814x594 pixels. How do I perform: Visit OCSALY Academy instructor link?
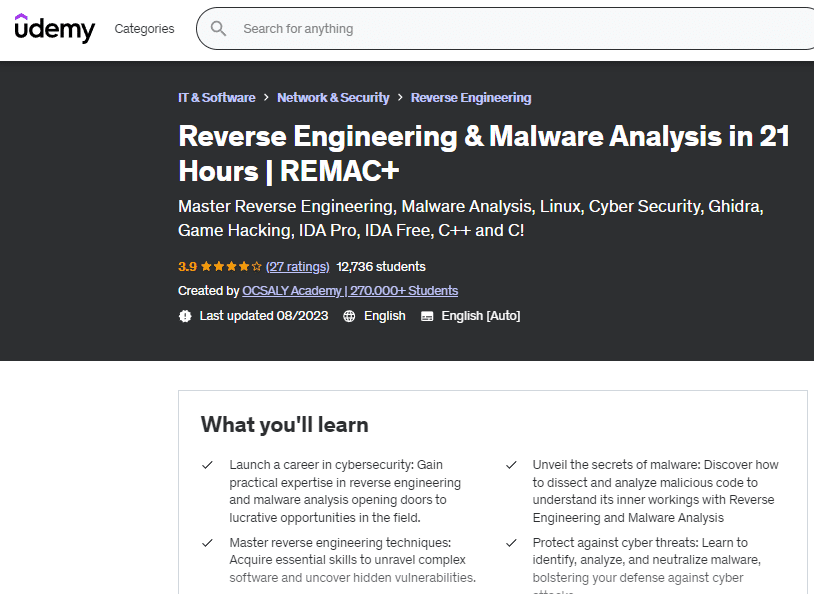point(350,291)
